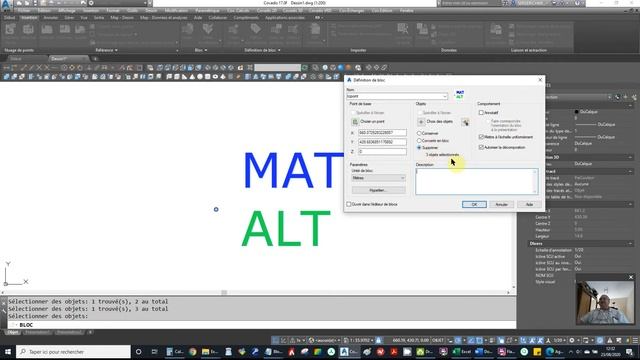Click the Aide button in the dialog
Image resolution: width=640 pixels, height=360 pixels.
(x=529, y=204)
